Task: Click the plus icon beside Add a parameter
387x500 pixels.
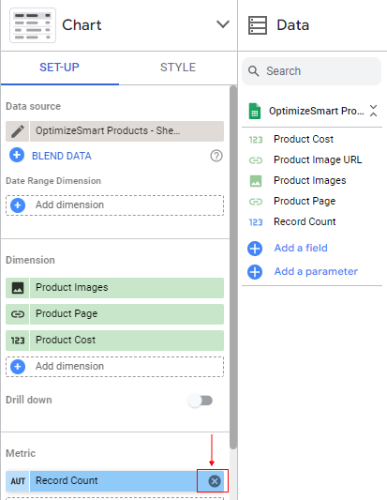Action: pos(255,272)
